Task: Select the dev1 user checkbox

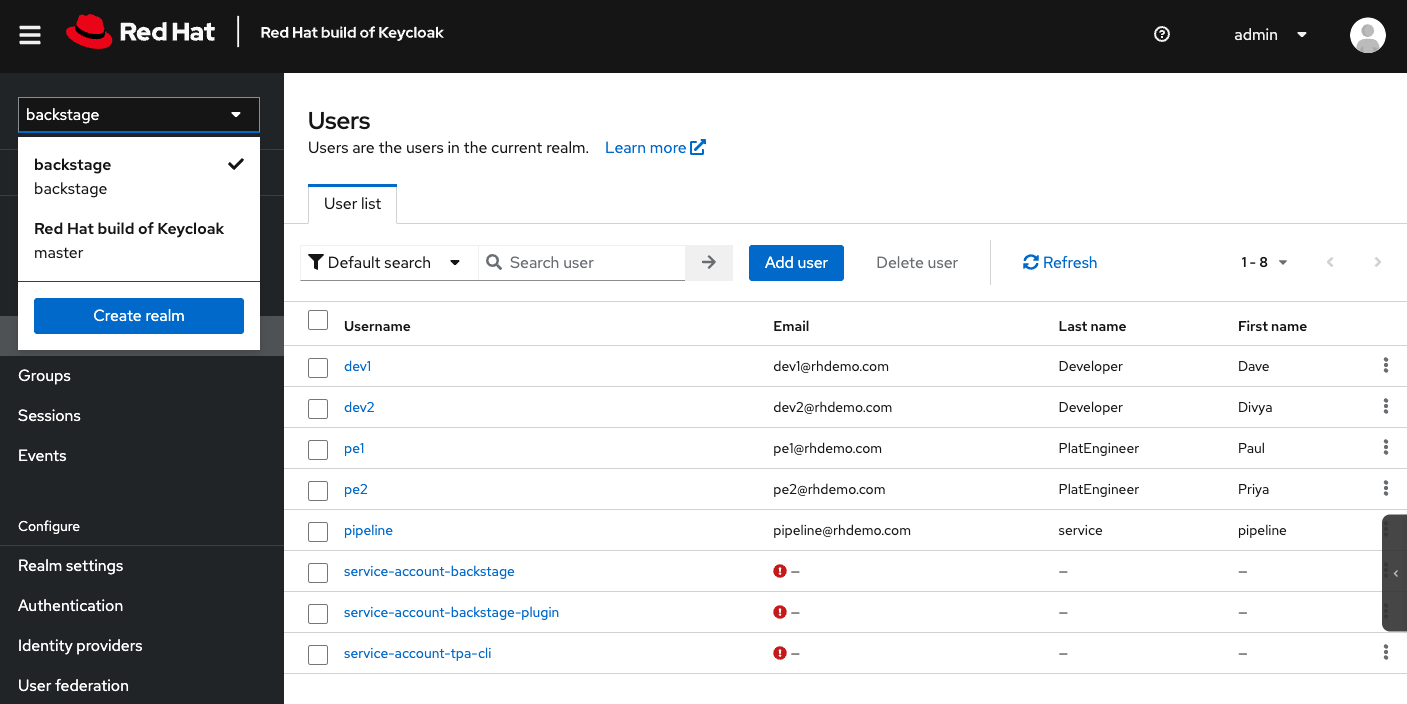Action: [318, 368]
